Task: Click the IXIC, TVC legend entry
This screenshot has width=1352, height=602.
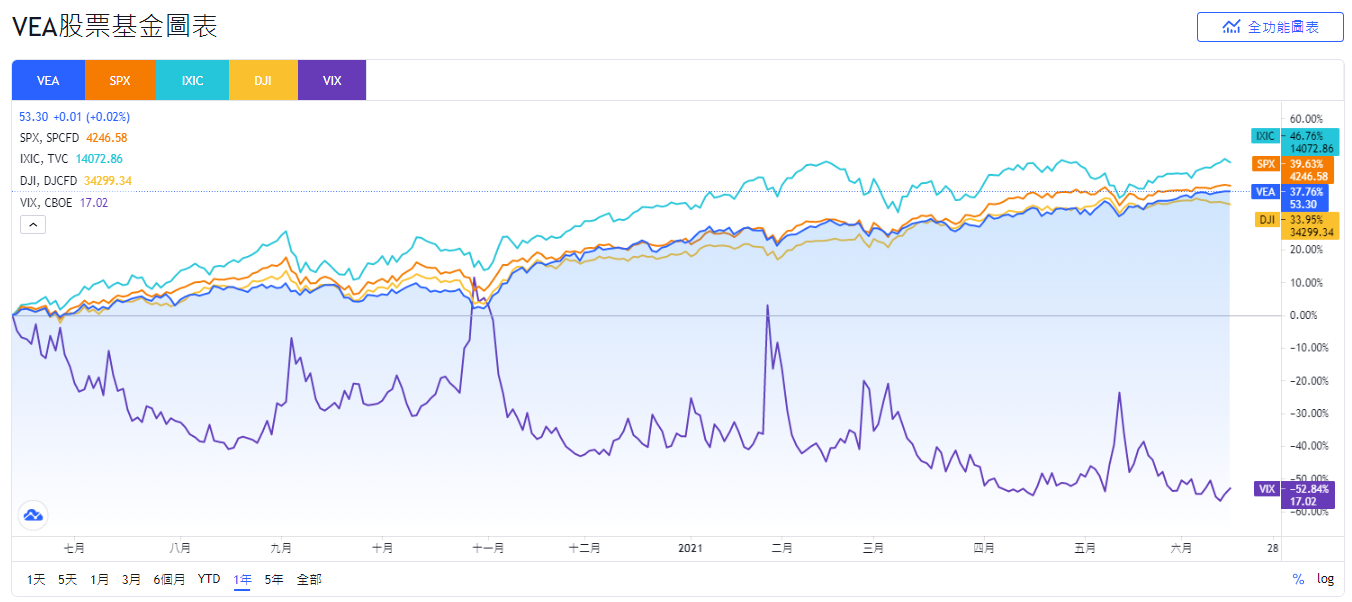Action: [71, 159]
